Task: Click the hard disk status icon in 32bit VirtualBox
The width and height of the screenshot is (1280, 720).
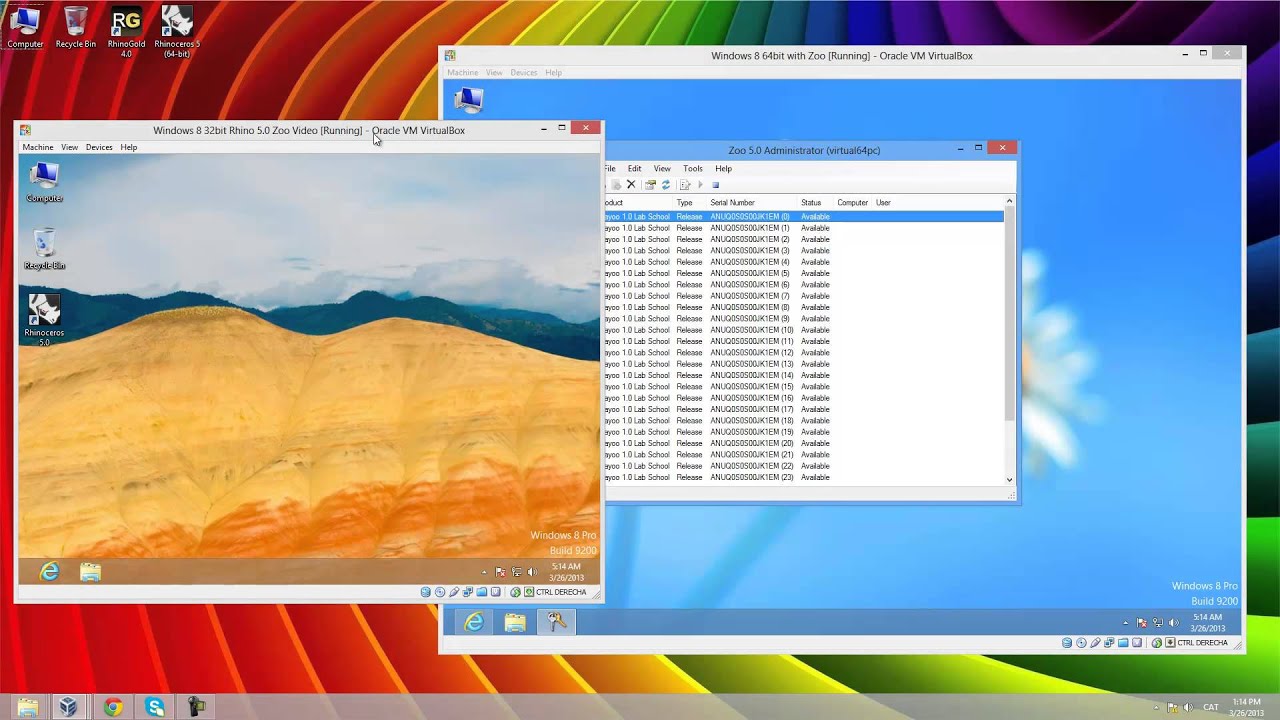Action: 425,592
